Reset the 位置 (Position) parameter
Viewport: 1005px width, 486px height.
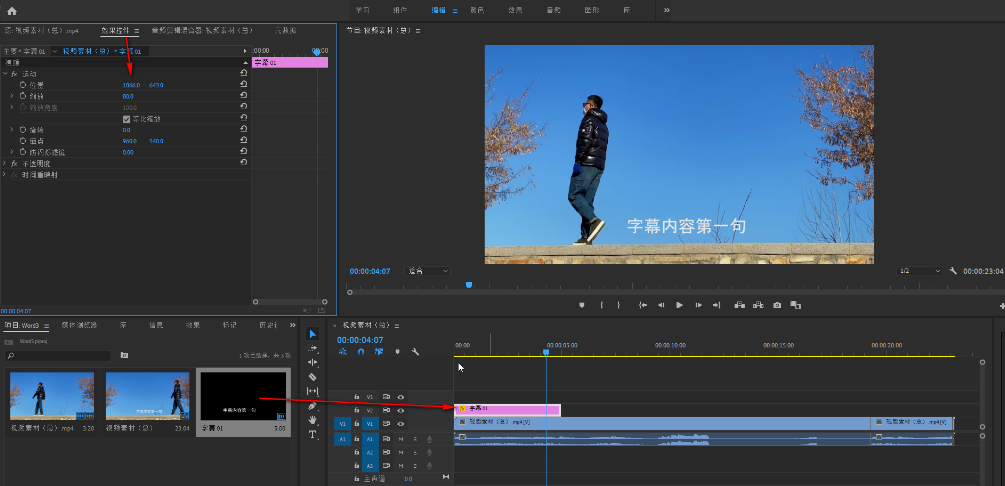[x=244, y=85]
